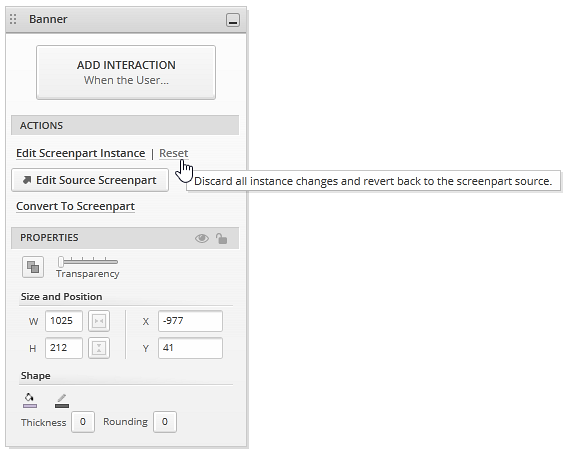Select Convert To Screenpart link
This screenshot has height=451, width=567.
(x=75, y=206)
